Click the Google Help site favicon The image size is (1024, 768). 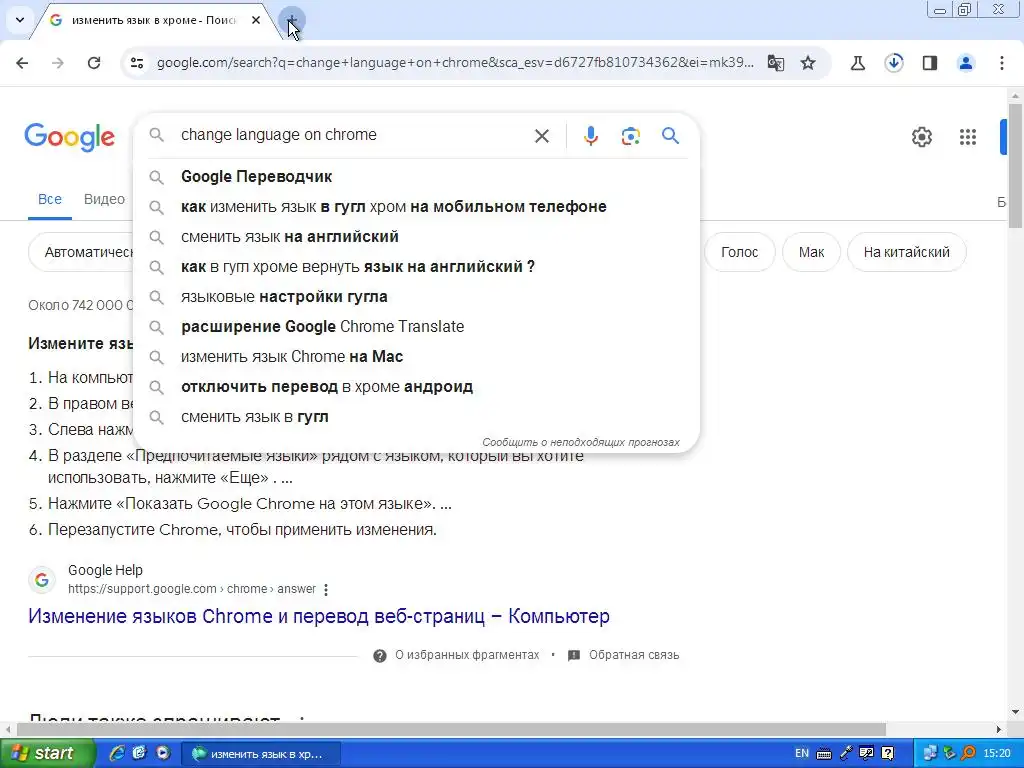[42, 579]
